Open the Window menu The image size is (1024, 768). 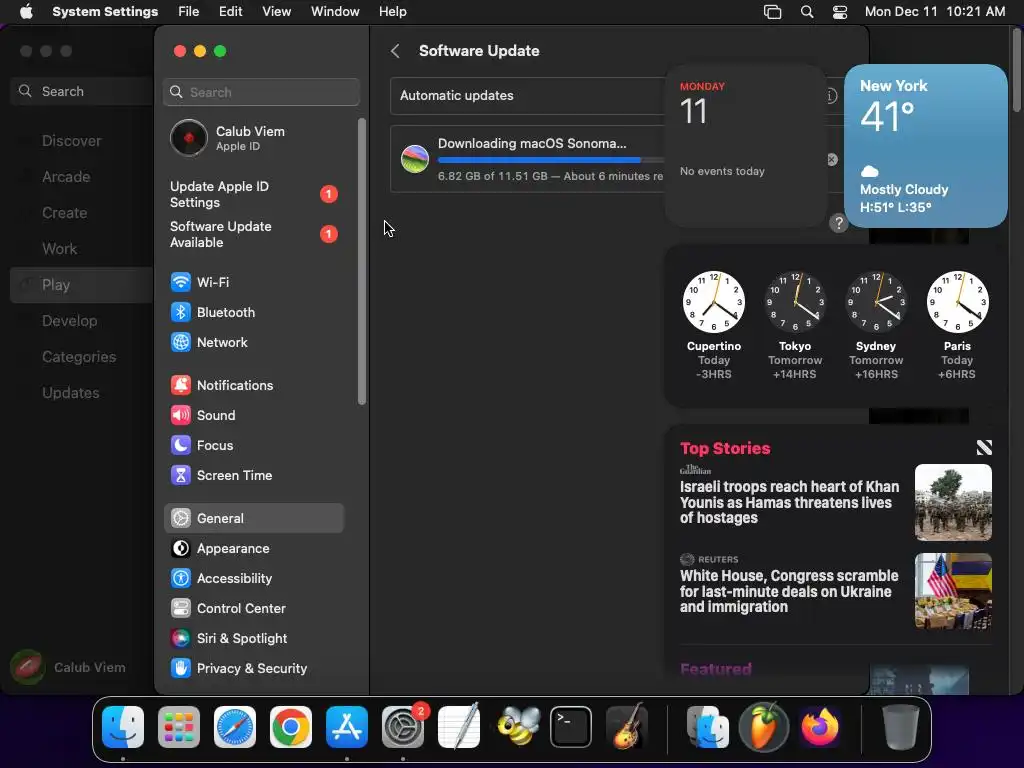tap(335, 12)
